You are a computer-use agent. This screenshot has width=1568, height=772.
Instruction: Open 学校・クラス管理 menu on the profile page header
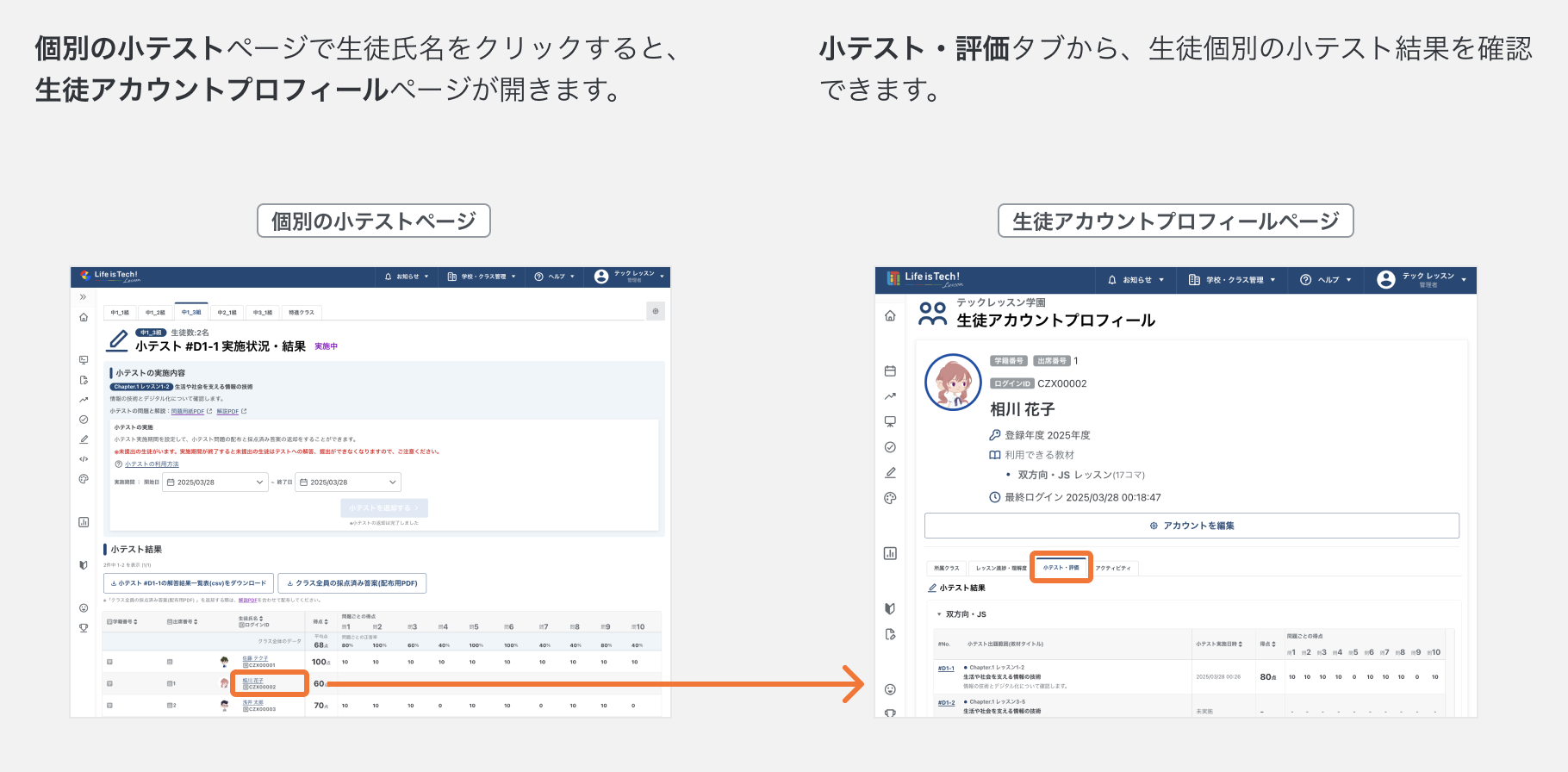[x=1232, y=280]
